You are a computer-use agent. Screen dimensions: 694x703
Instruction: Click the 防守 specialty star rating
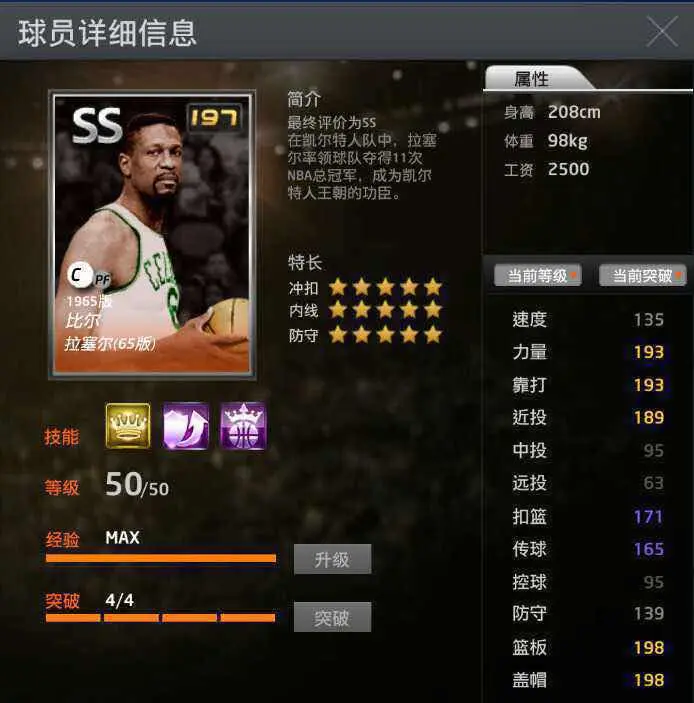(x=386, y=335)
